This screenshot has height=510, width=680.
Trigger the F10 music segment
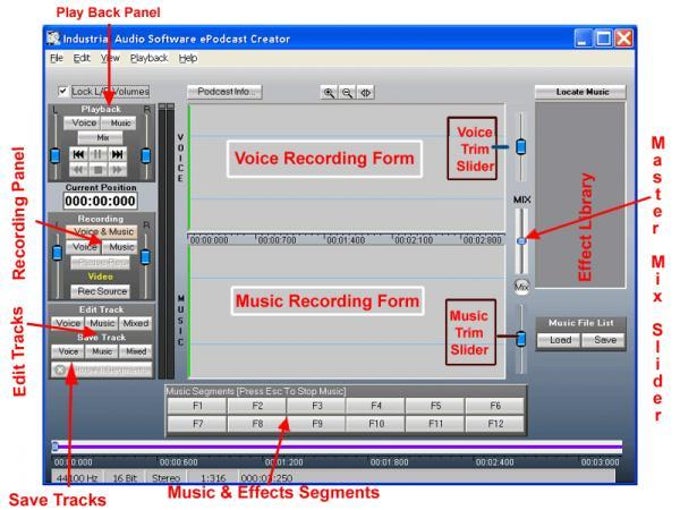pos(376,424)
